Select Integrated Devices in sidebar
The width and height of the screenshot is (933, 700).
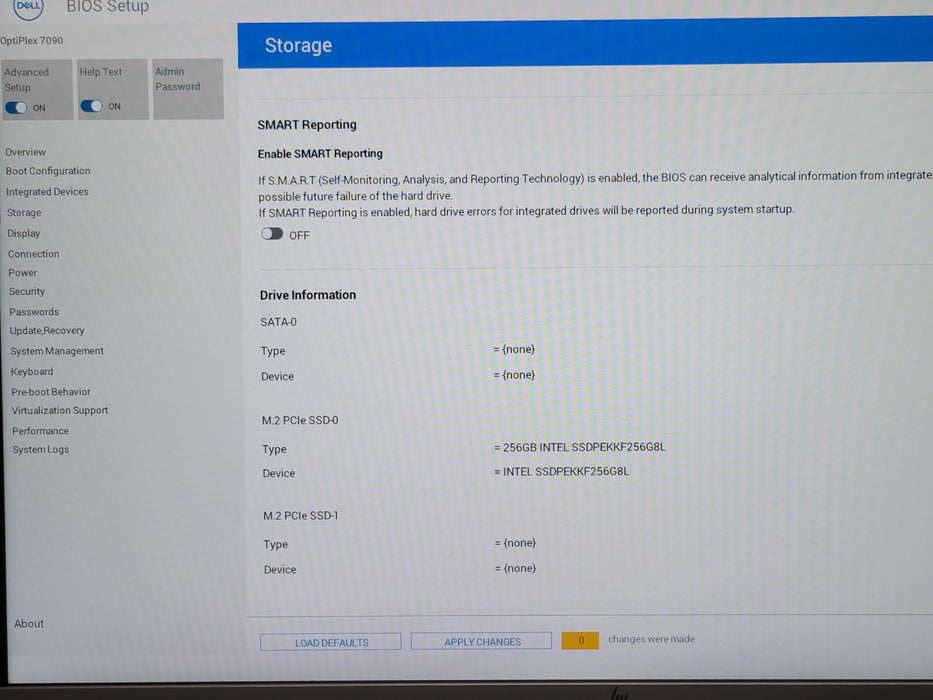coord(47,192)
